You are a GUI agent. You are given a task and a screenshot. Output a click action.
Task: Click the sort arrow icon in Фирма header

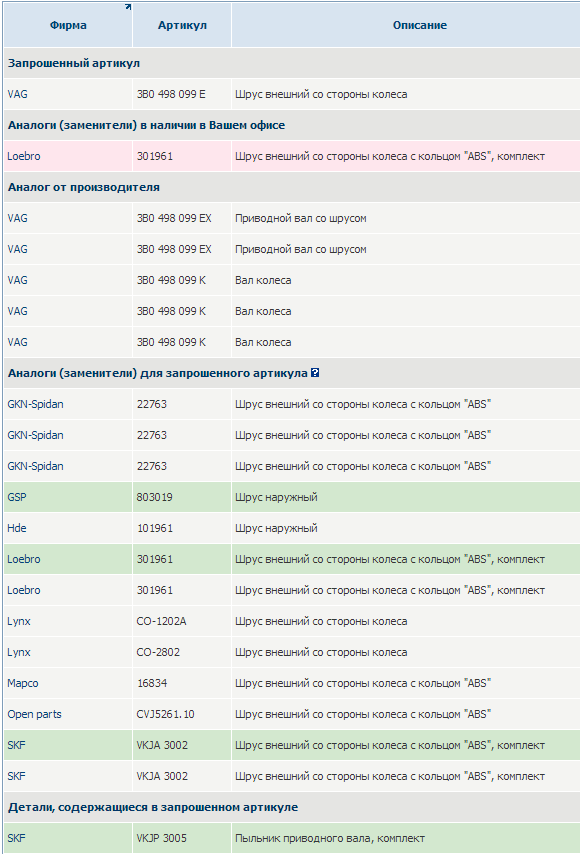128,7
